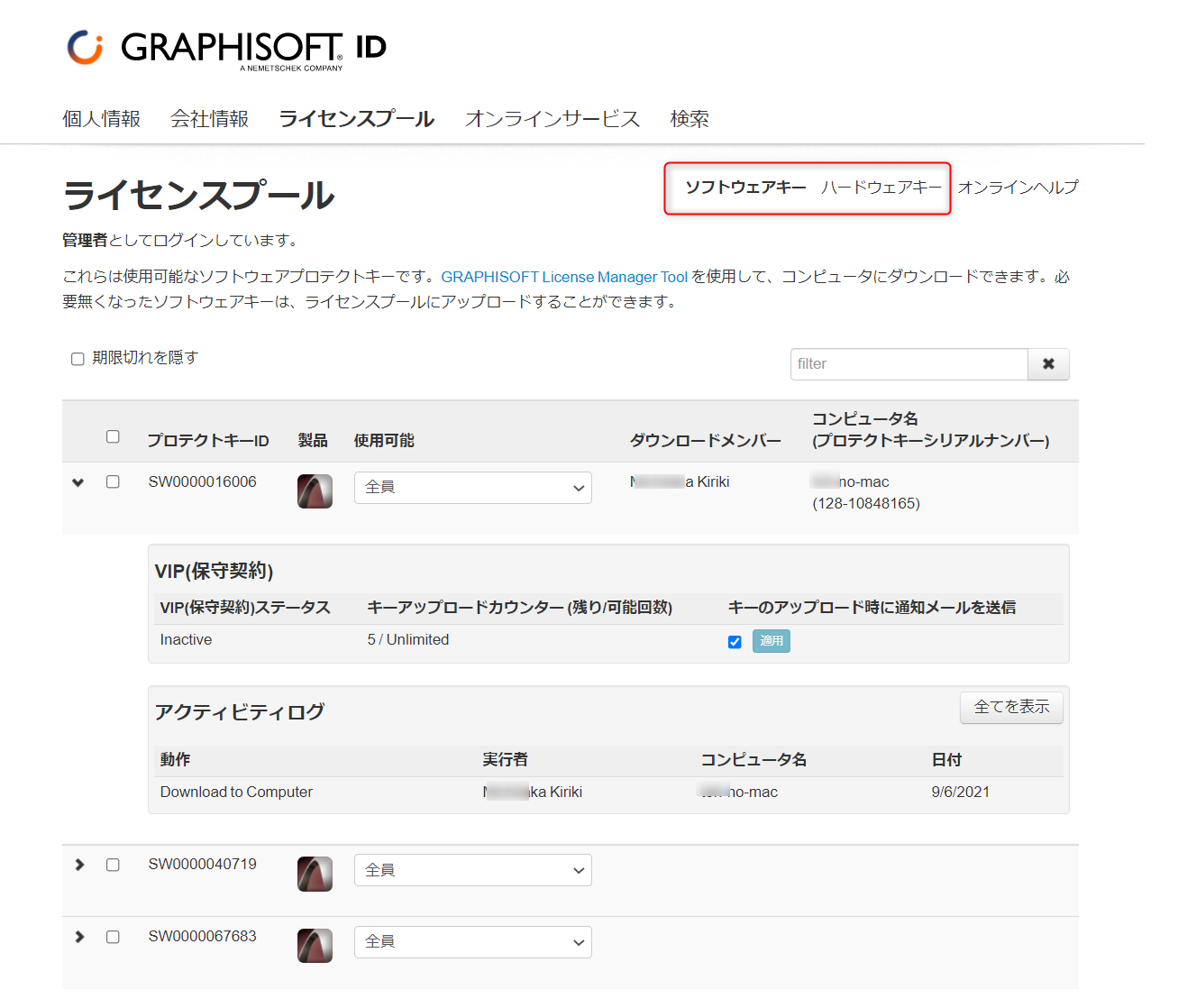Open the オンラインサービス menu
The image size is (1178, 1008).
click(552, 119)
